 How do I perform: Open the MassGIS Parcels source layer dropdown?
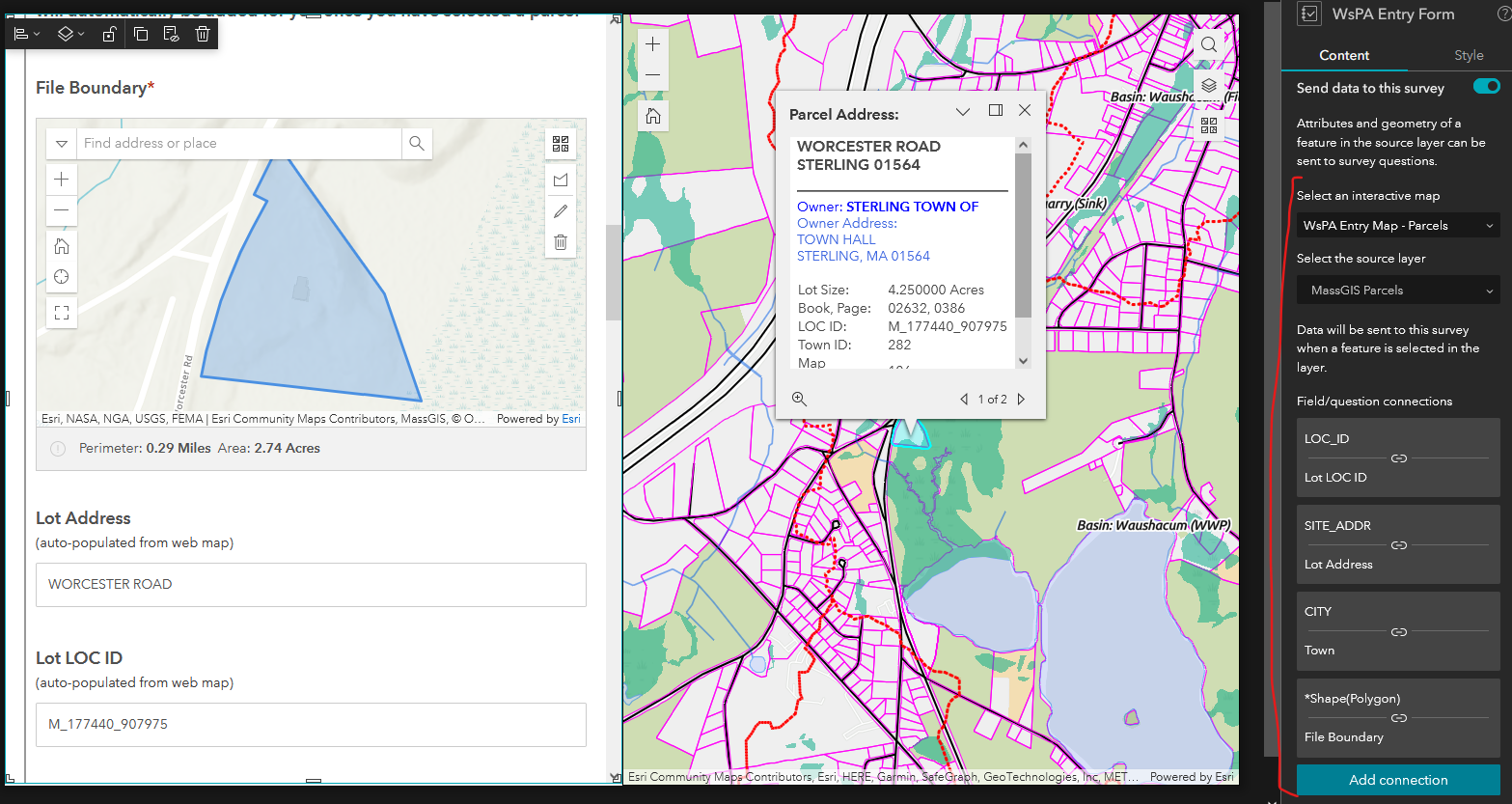(1397, 290)
